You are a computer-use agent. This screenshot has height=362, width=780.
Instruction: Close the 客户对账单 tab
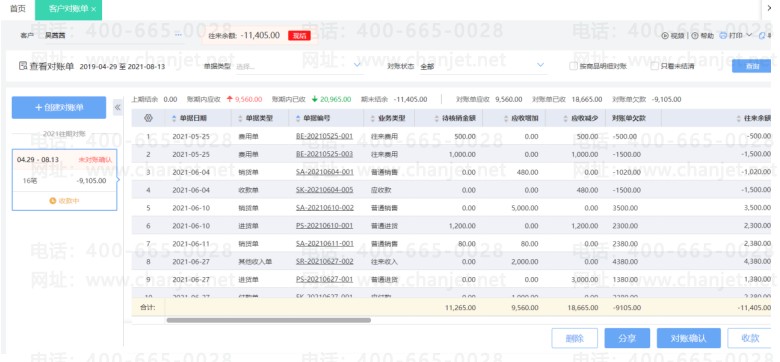(x=94, y=9)
